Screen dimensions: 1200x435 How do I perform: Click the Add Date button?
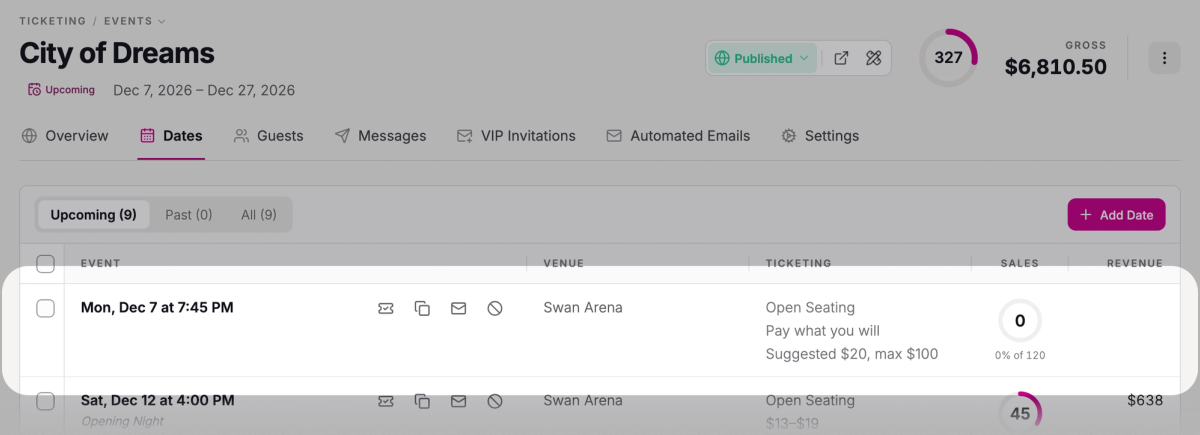[1116, 214]
